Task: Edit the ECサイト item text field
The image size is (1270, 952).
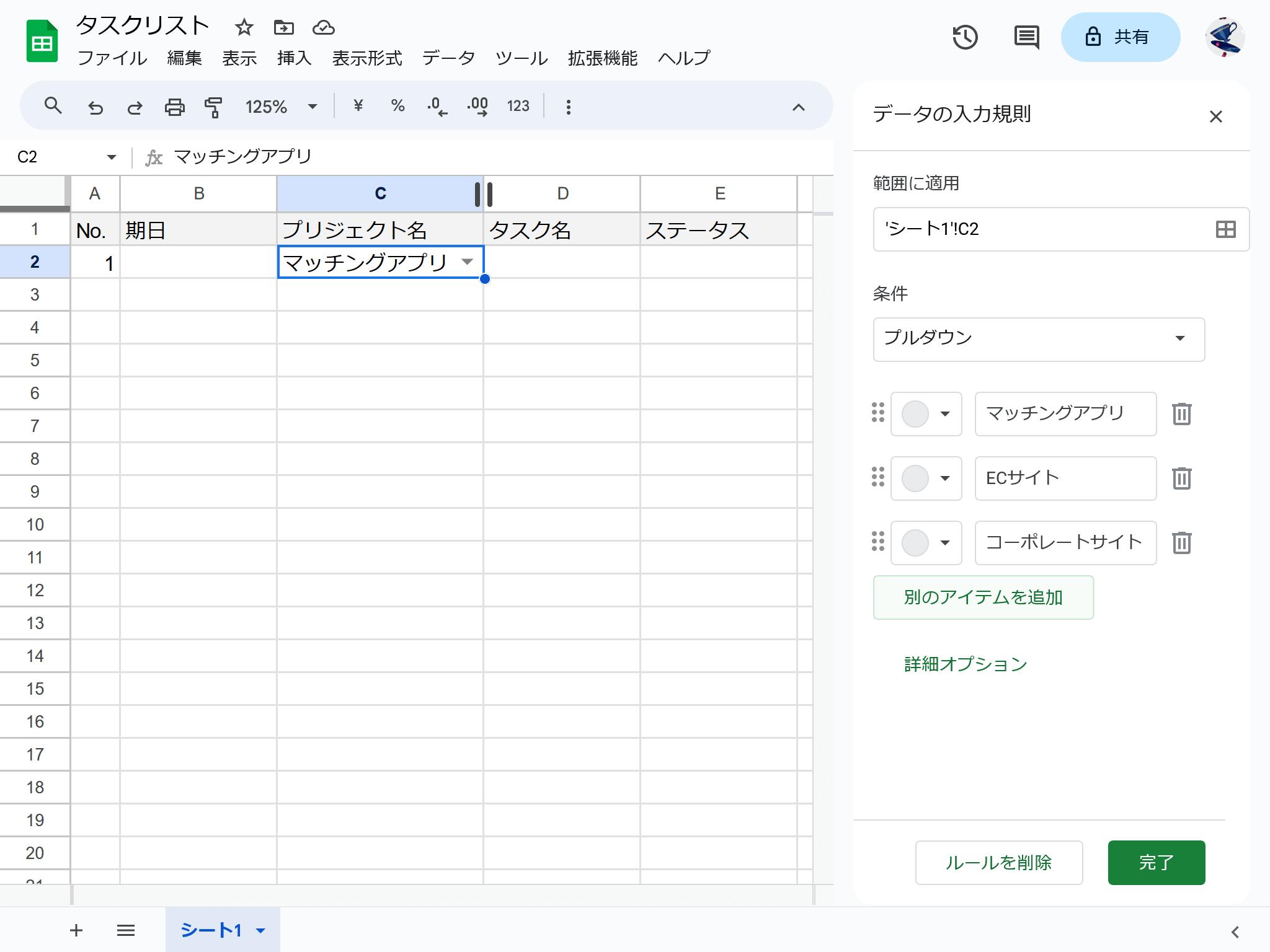Action: pos(1065,478)
